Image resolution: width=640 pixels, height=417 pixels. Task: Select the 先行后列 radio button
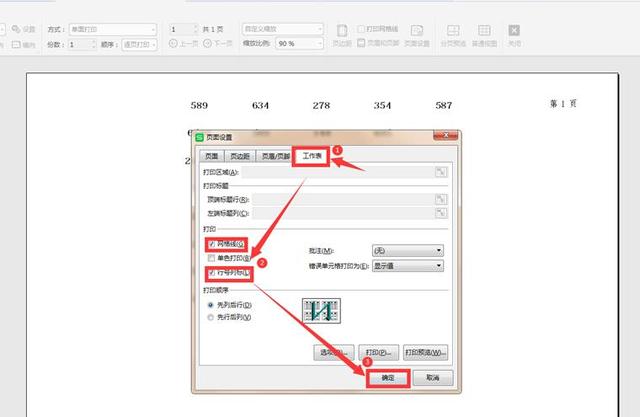[211, 317]
